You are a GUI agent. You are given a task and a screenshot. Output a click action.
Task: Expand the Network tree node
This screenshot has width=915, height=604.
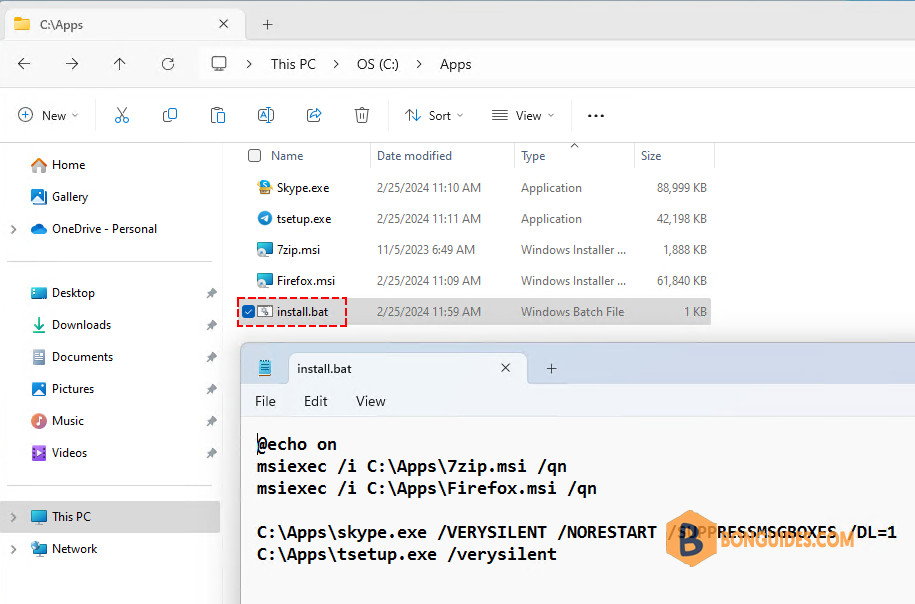(x=13, y=549)
